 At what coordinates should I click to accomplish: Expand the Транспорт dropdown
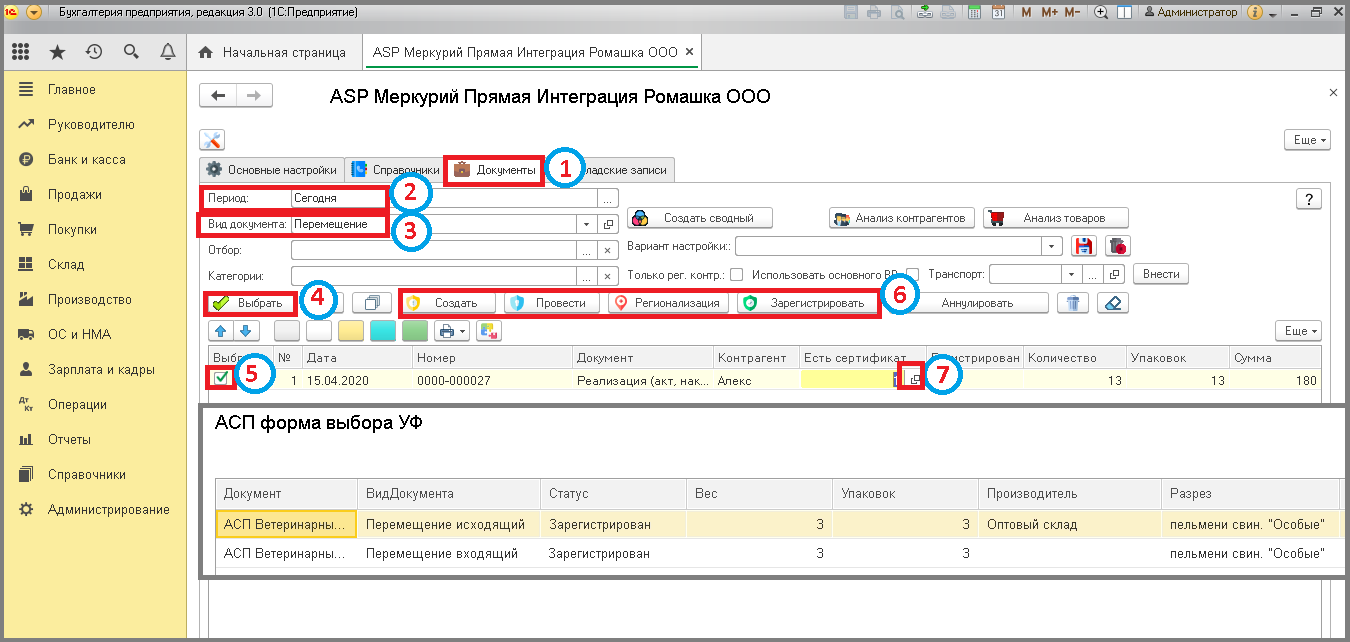(x=1071, y=274)
